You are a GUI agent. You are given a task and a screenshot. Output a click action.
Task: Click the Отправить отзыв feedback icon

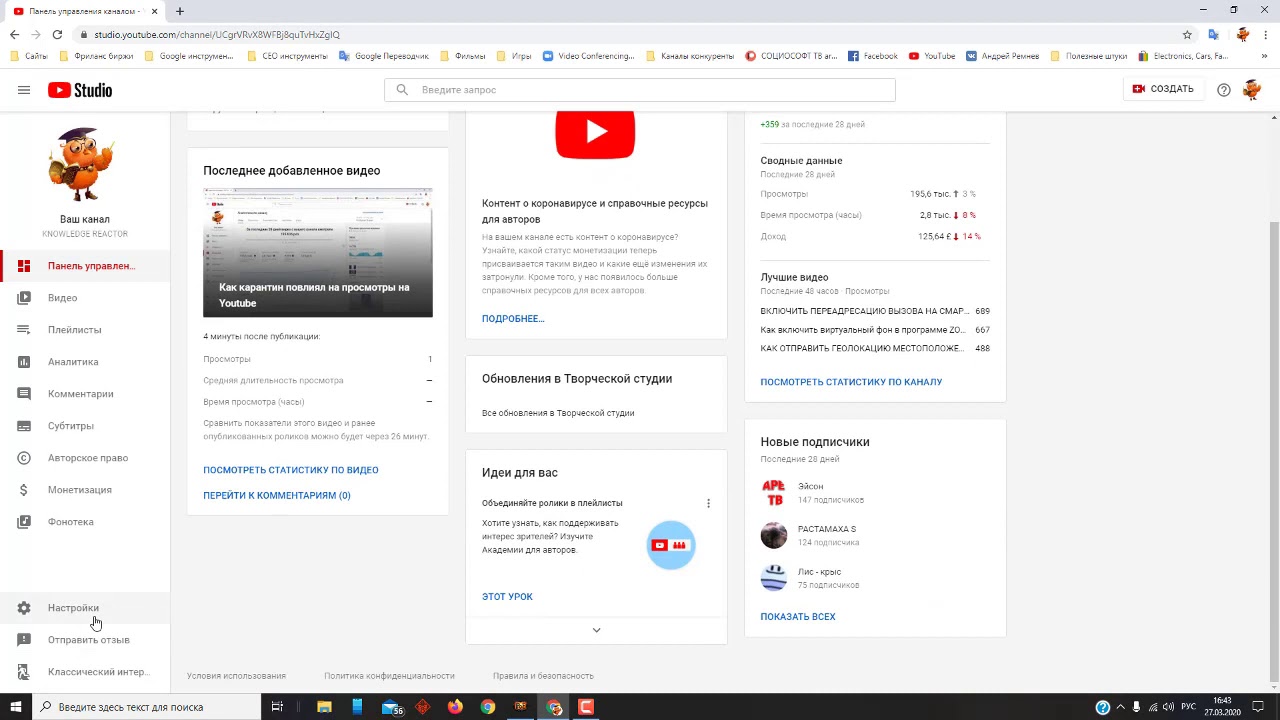pos(24,640)
